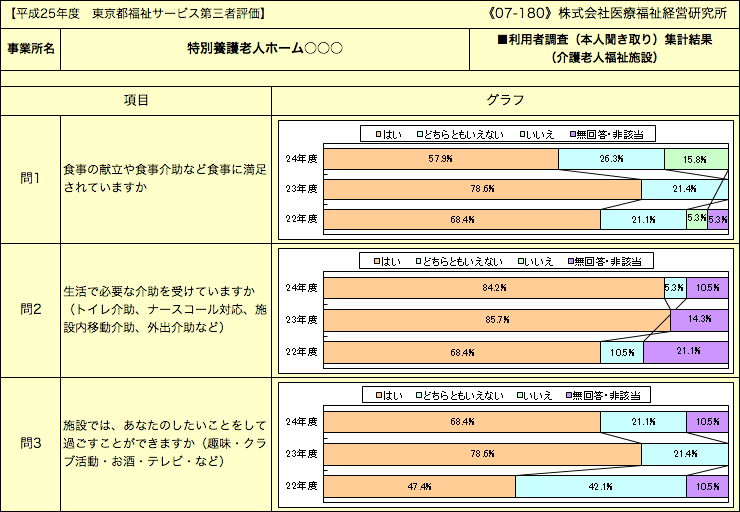Click the いいえ legend swatch in 問3 chart
This screenshot has height=512, width=740.
521,395
